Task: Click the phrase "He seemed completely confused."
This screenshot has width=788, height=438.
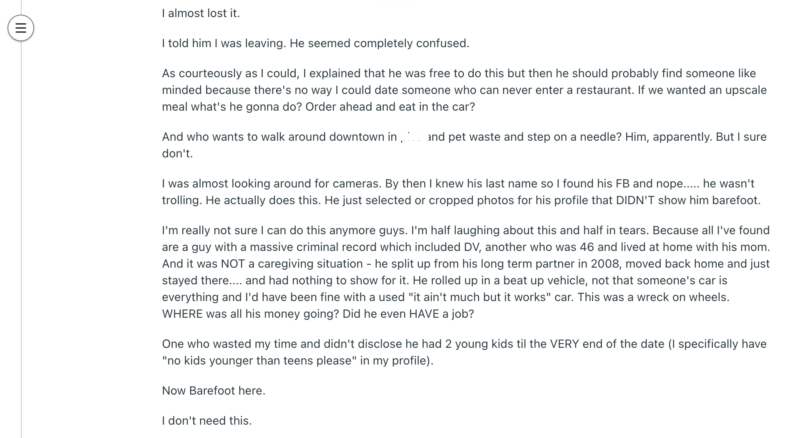Action: point(379,43)
